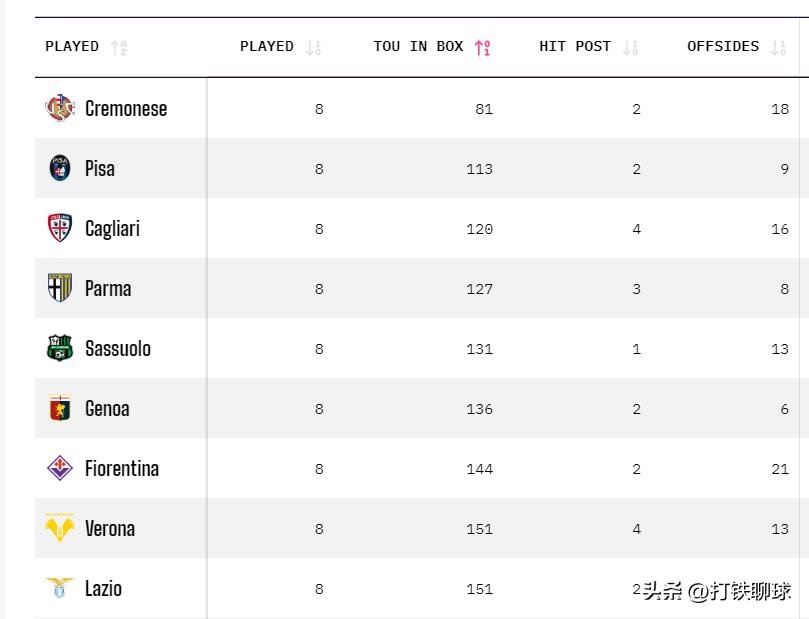Open the Sassuolo team name link
809x619 pixels.
point(118,348)
